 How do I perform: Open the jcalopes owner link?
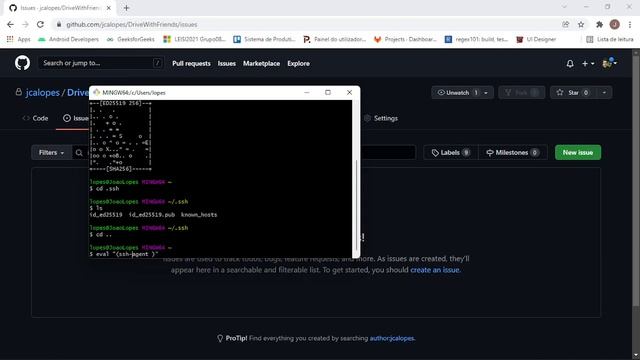click(x=42, y=93)
